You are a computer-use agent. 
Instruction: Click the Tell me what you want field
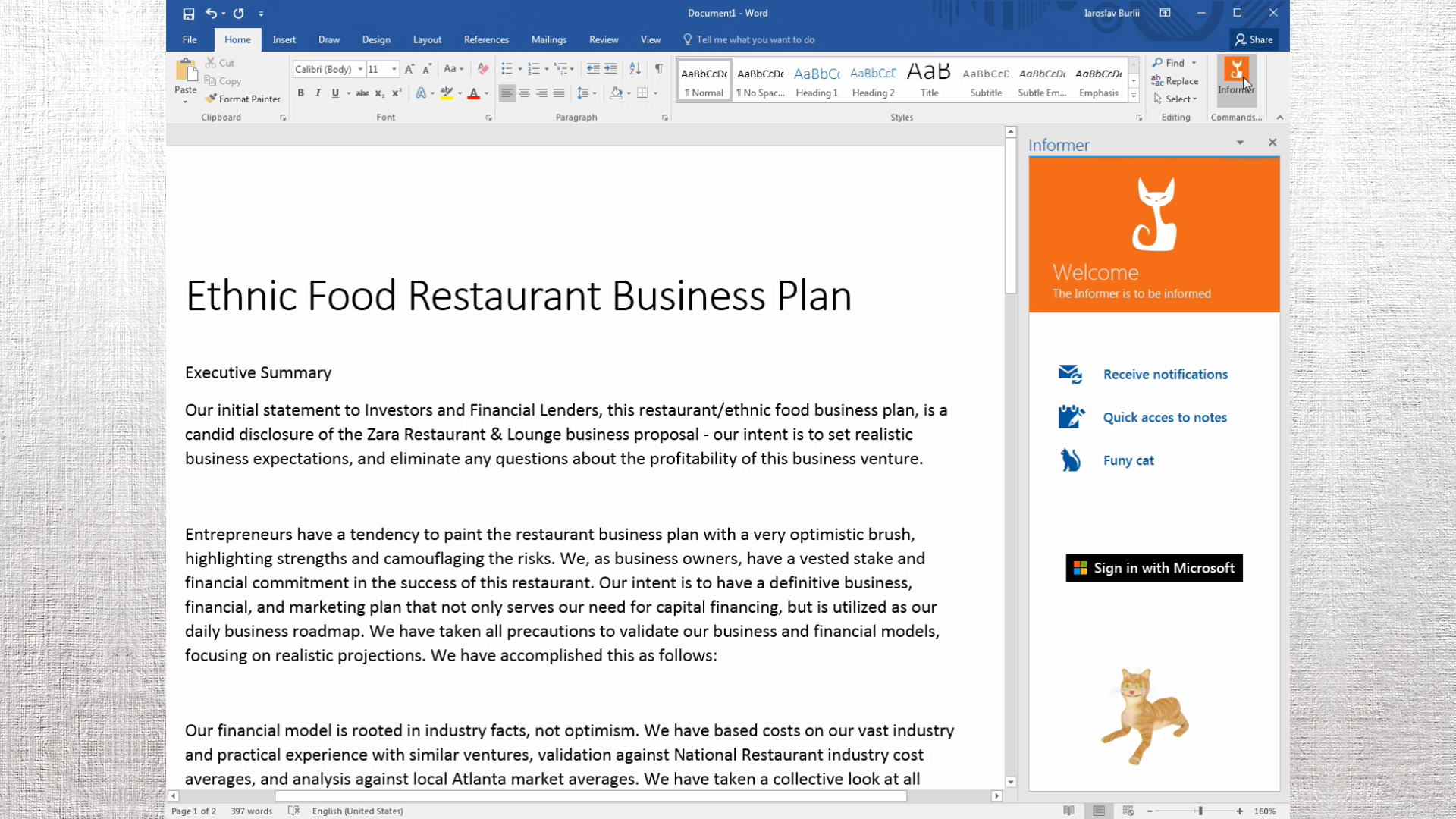tap(755, 39)
